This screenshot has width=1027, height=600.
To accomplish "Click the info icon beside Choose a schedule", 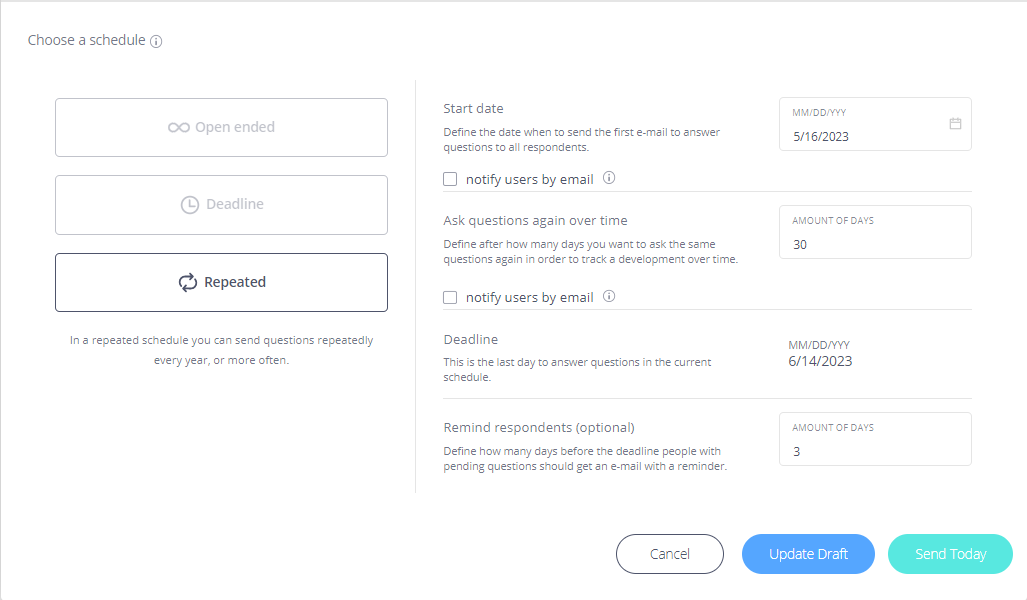I will (156, 41).
